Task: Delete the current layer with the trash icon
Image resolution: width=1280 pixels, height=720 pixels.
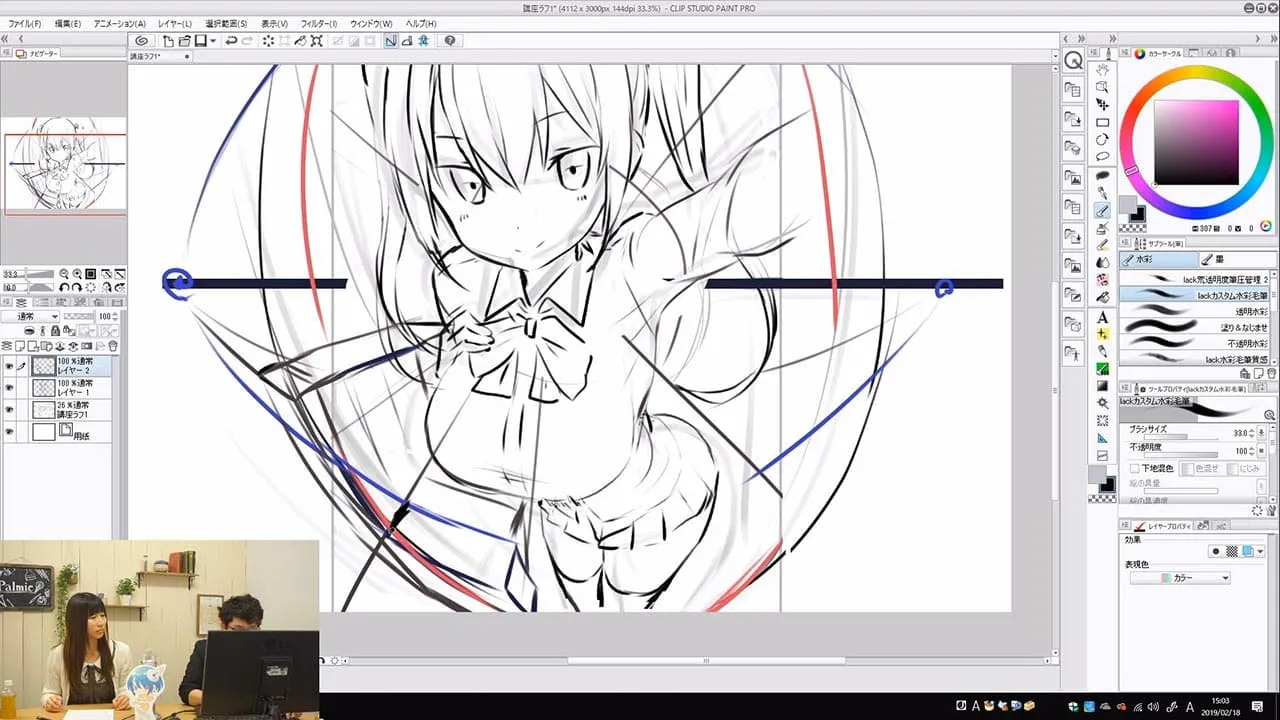Action: click(x=113, y=346)
